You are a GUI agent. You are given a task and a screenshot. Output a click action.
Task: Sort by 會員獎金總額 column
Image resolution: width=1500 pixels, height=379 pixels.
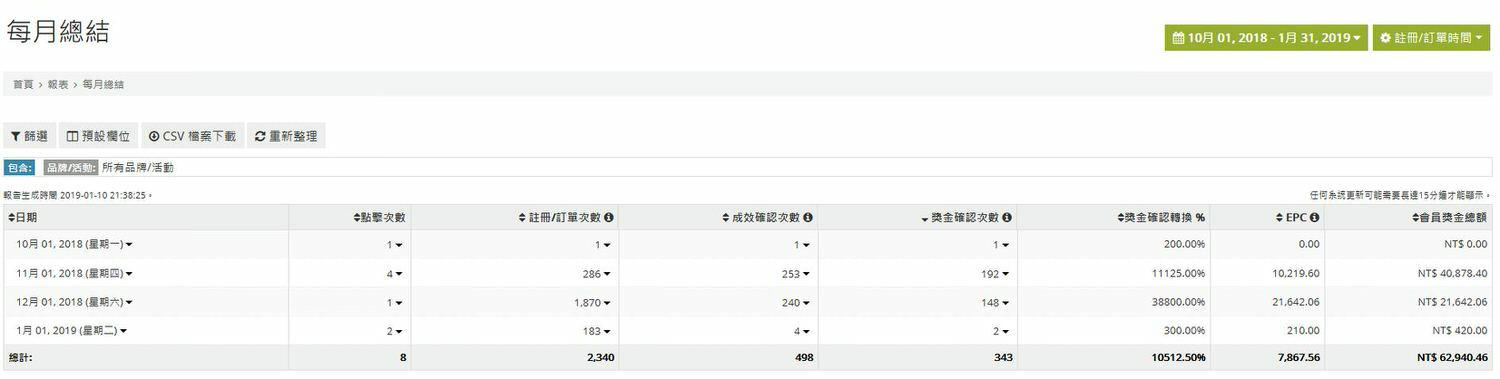(x=1449, y=217)
